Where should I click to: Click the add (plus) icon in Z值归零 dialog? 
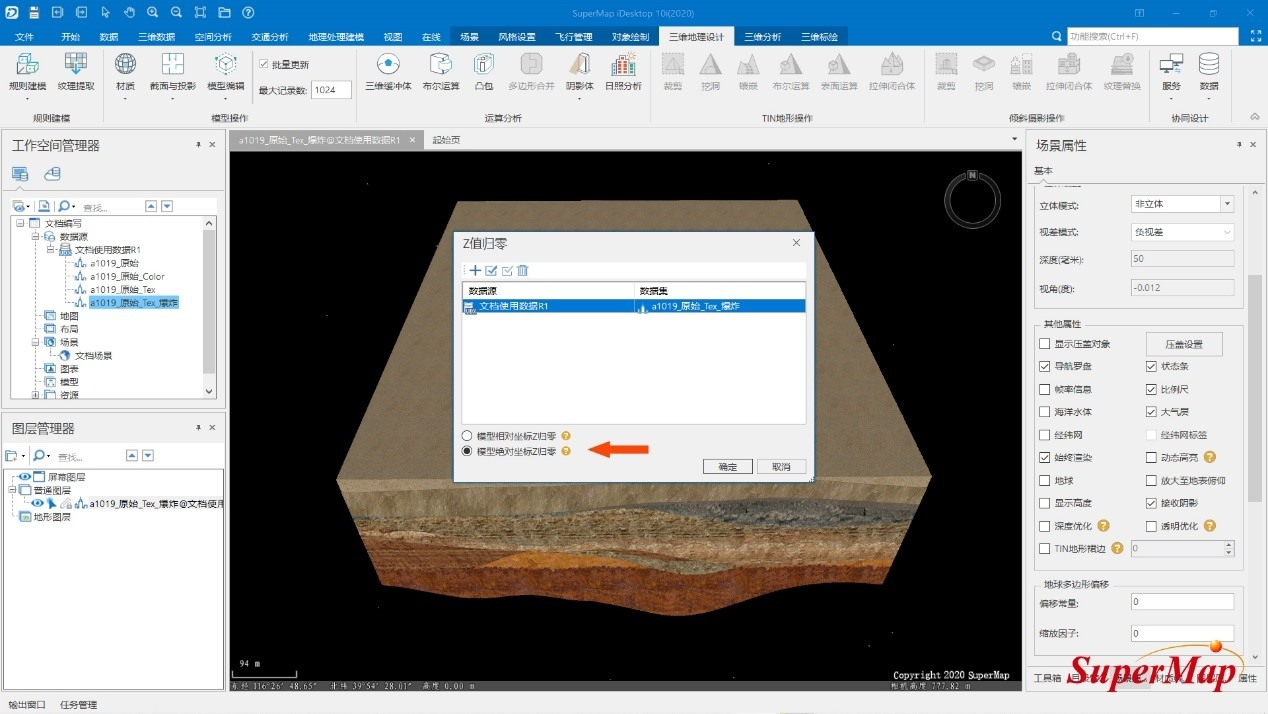(475, 271)
